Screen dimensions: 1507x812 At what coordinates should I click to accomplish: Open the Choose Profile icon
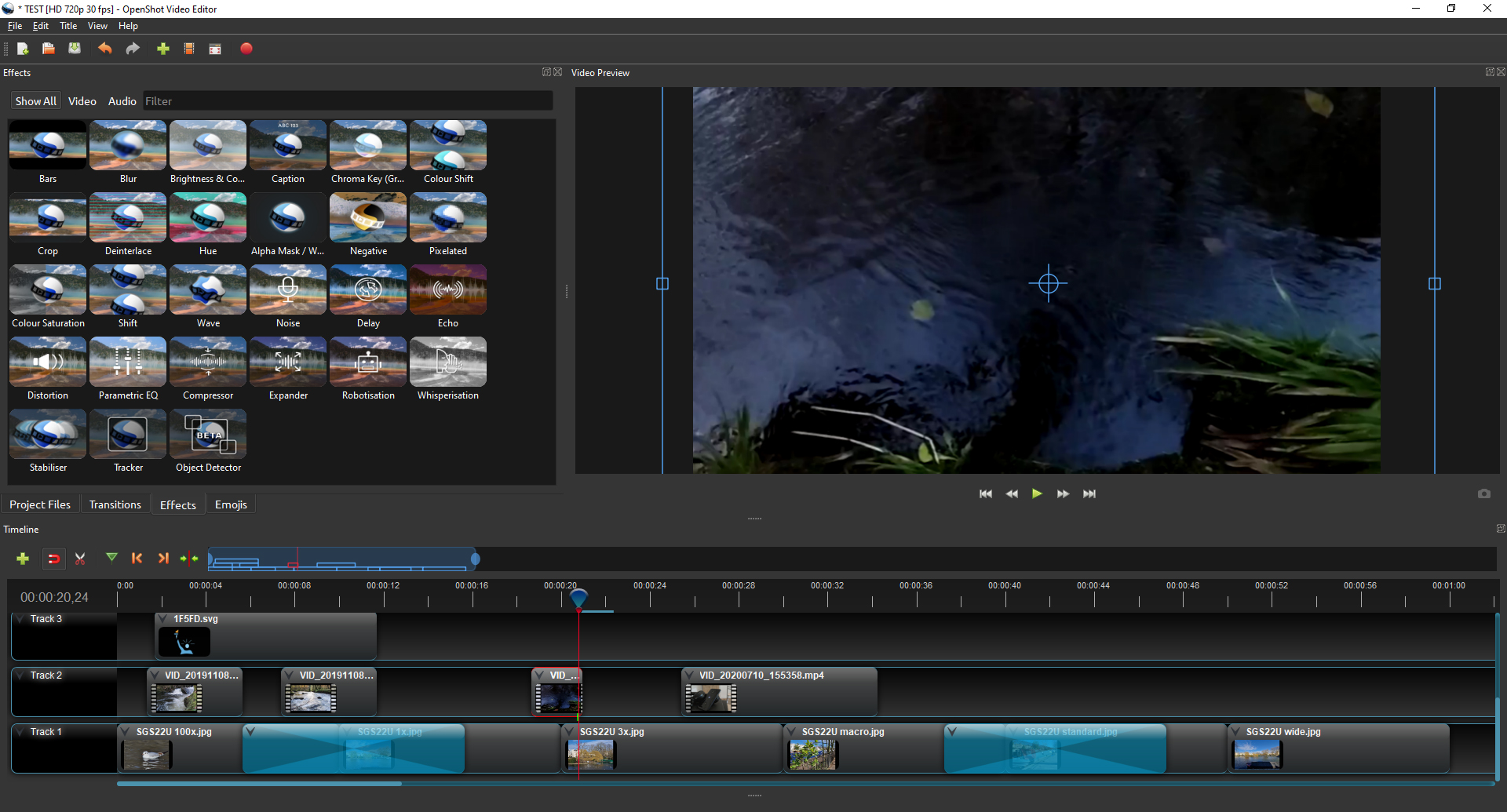click(188, 49)
